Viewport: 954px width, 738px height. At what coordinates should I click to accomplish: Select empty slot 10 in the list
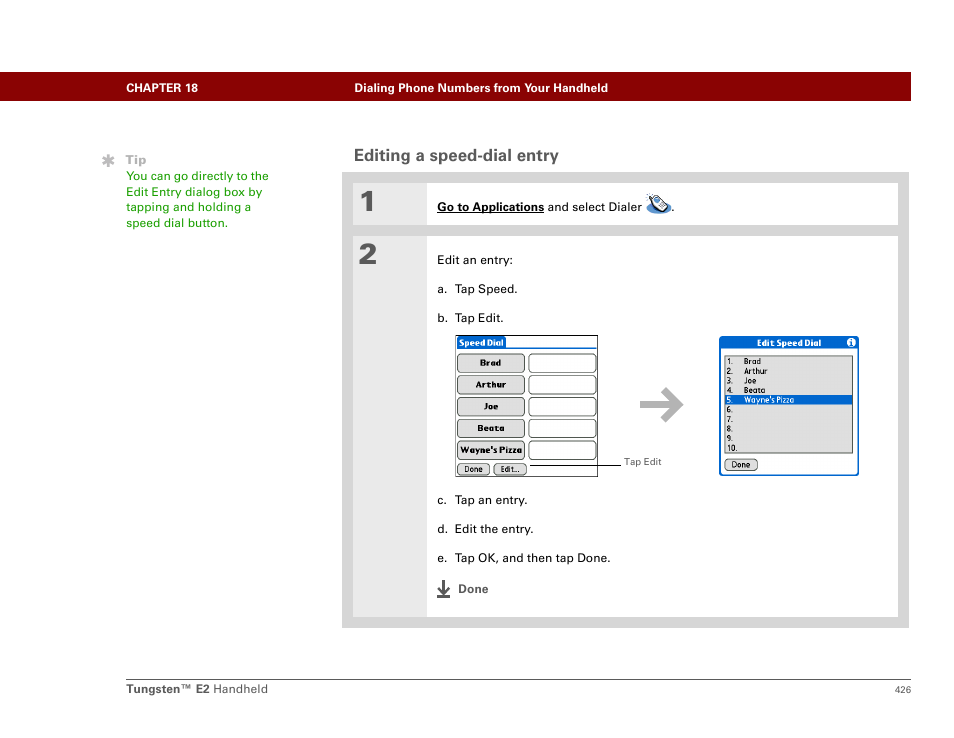tap(789, 448)
